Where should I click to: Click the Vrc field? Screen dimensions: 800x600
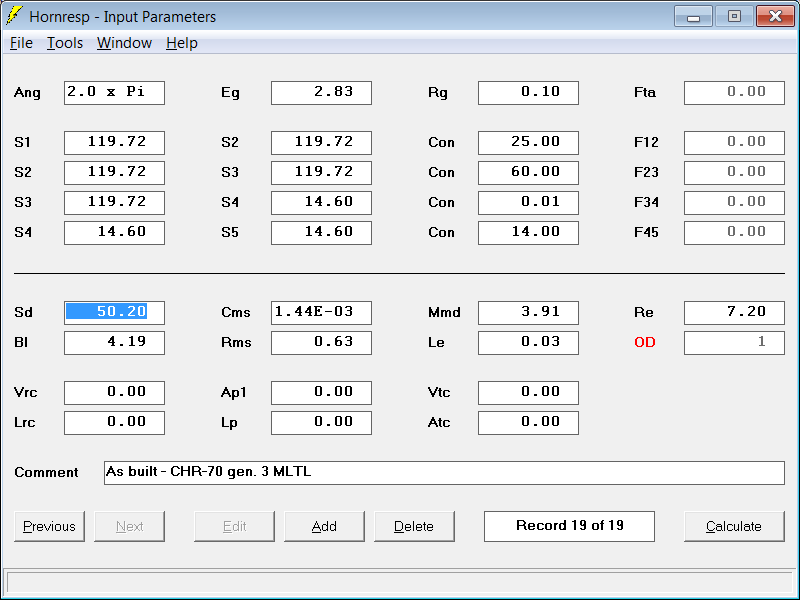tap(114, 393)
